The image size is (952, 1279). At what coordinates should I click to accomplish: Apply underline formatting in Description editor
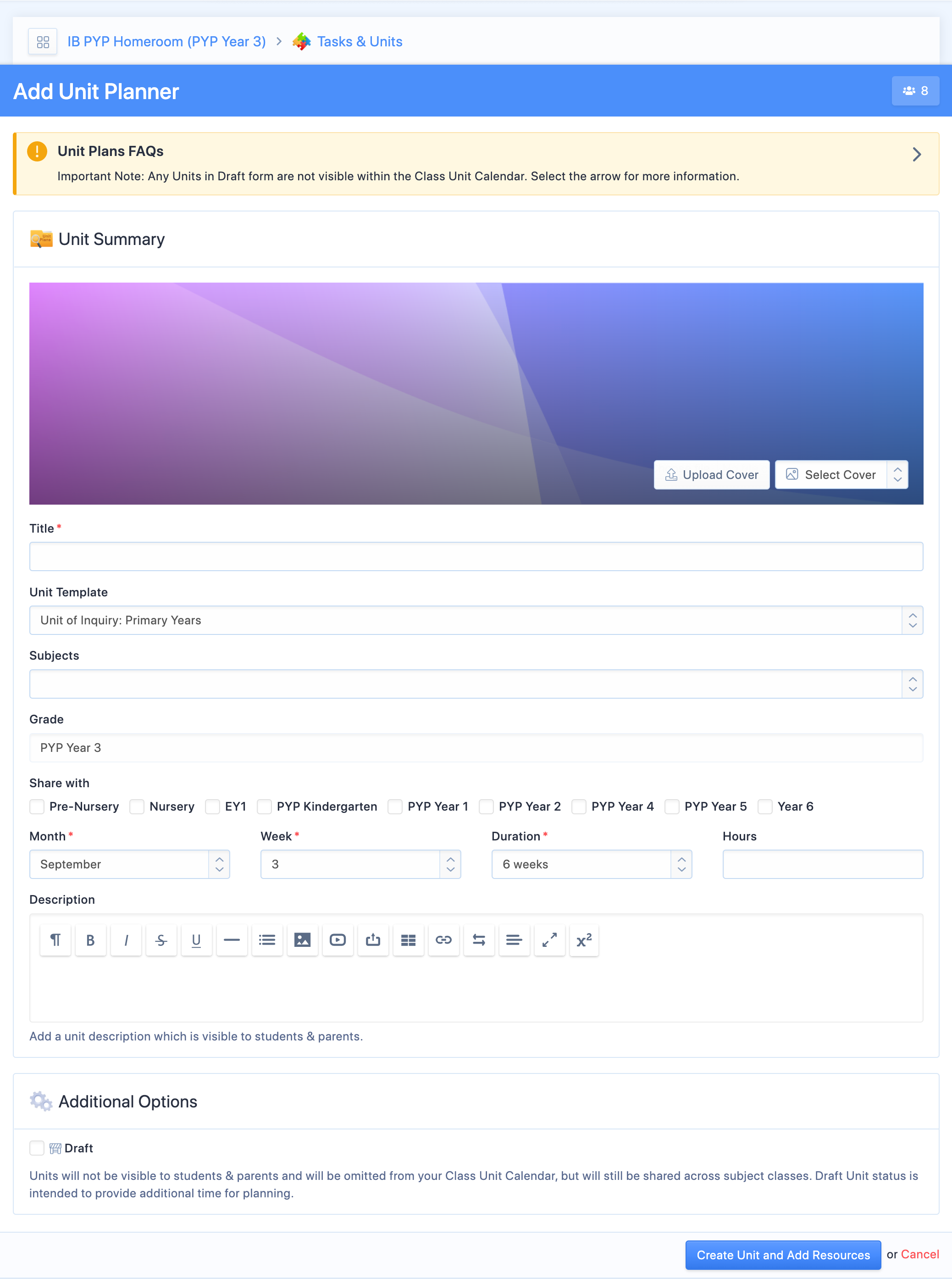197,940
